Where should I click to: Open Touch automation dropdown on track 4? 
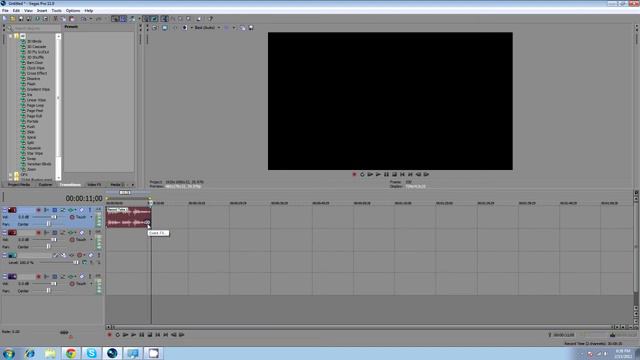pyautogui.click(x=91, y=284)
